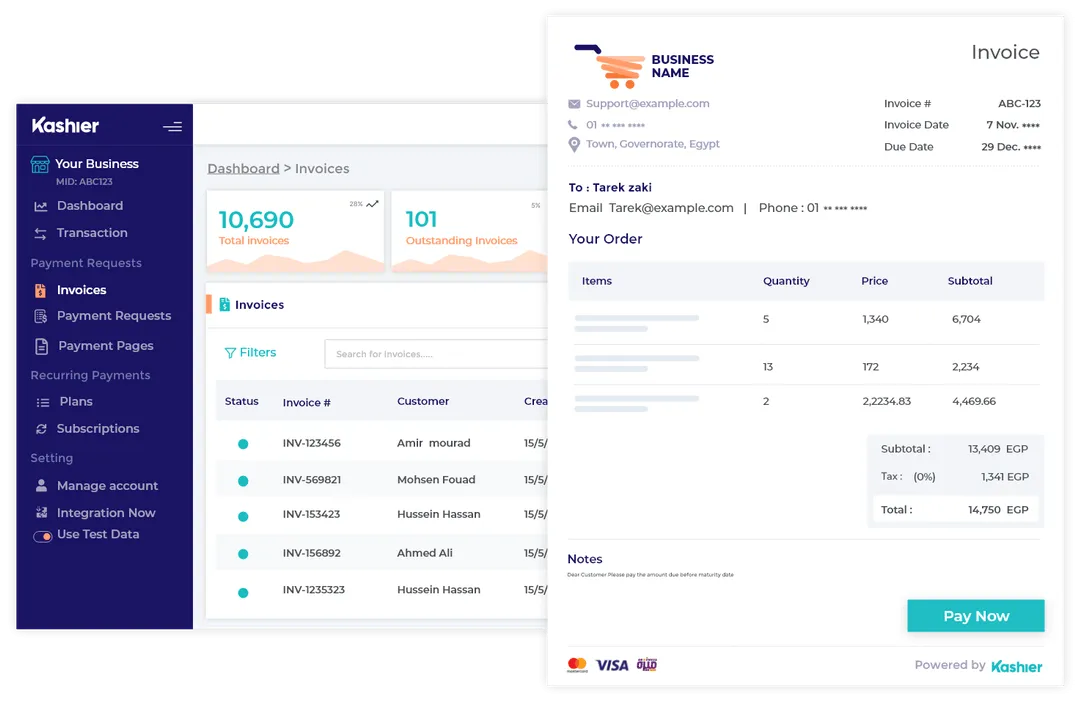Open Payment Requests in the sidebar

(x=114, y=316)
